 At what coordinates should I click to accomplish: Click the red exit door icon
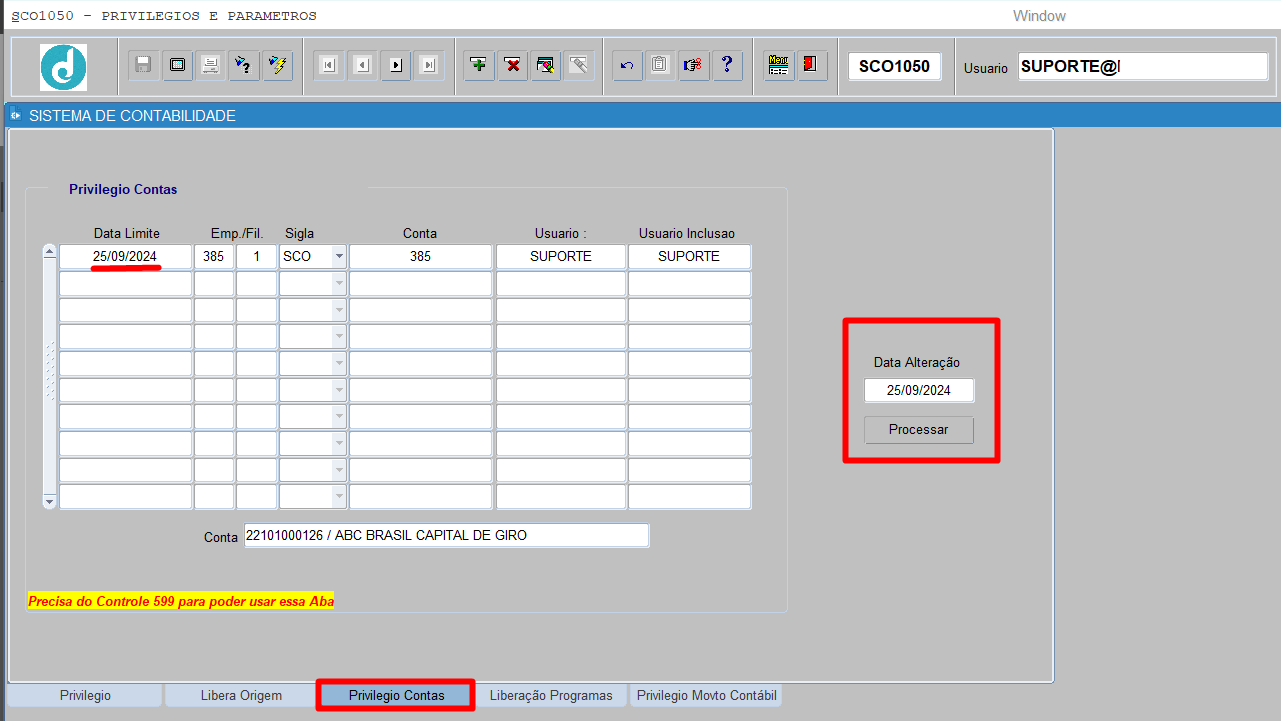(x=811, y=65)
